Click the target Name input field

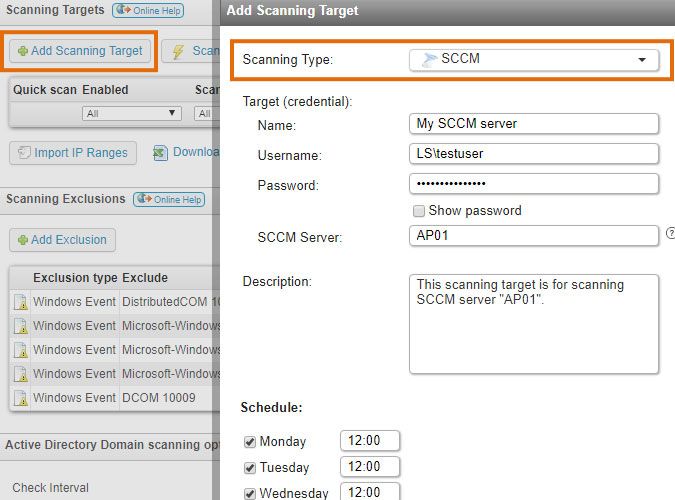click(x=534, y=123)
